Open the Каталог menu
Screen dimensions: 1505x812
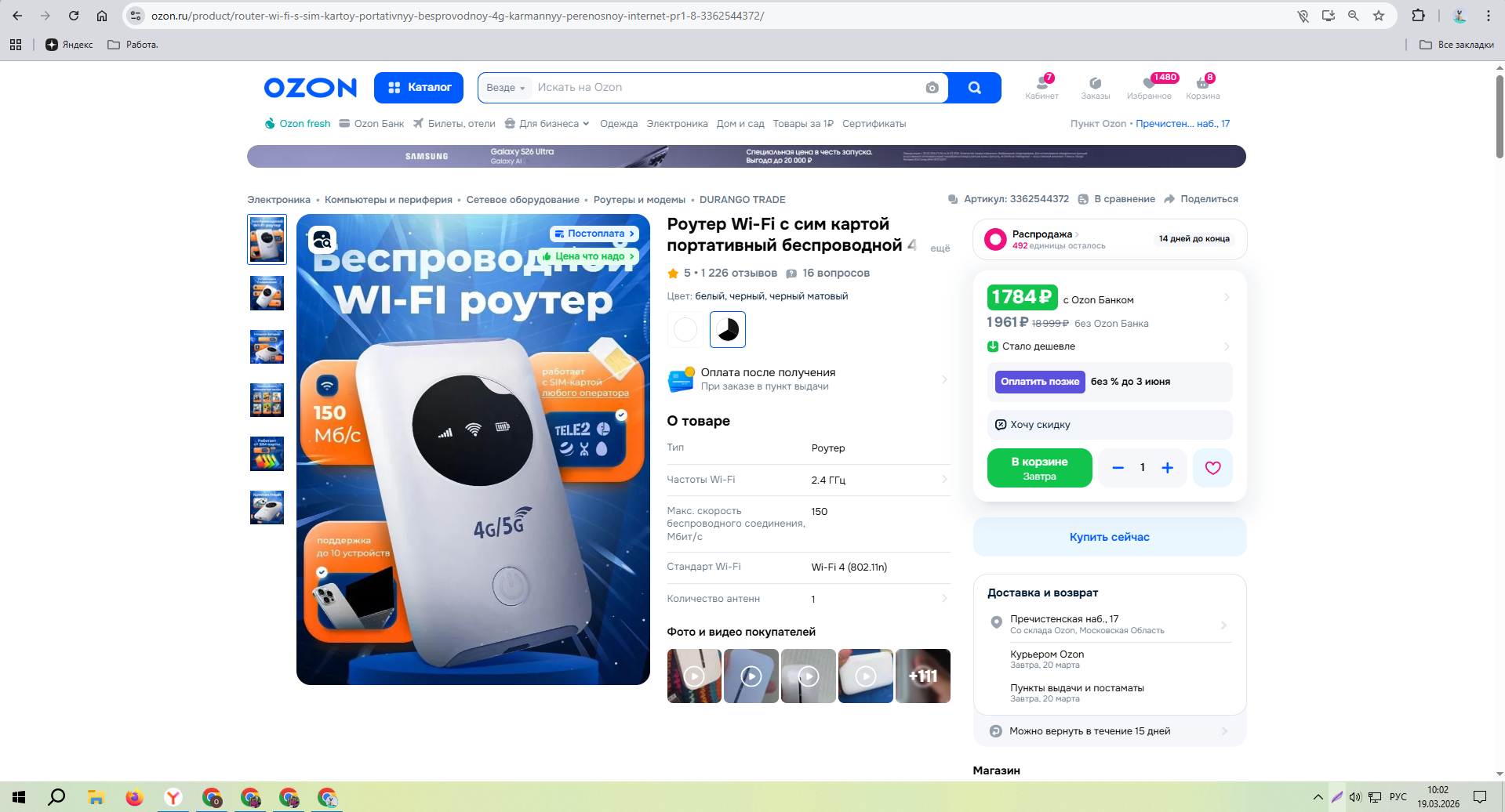[x=419, y=88]
